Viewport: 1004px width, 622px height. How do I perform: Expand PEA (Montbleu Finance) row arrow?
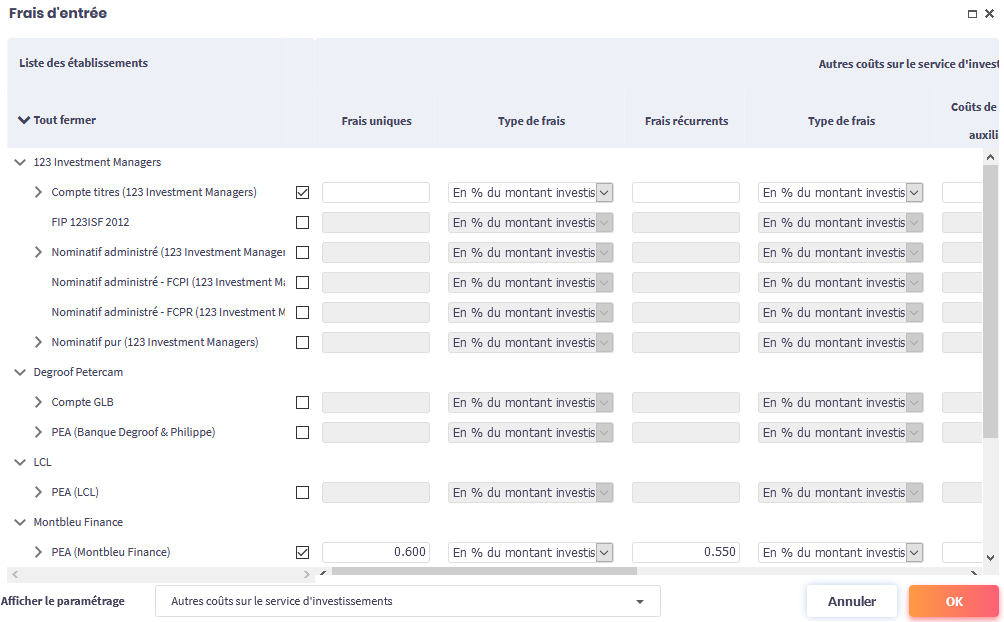[x=39, y=552]
